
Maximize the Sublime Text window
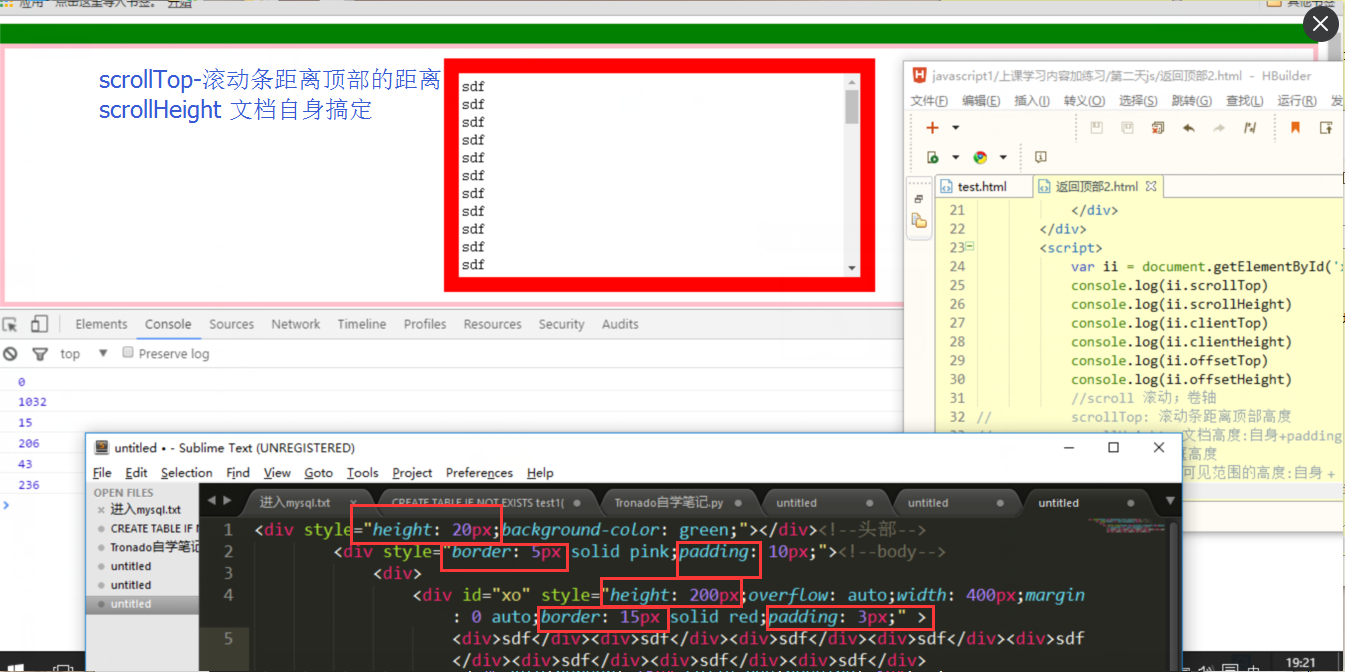click(x=1113, y=448)
